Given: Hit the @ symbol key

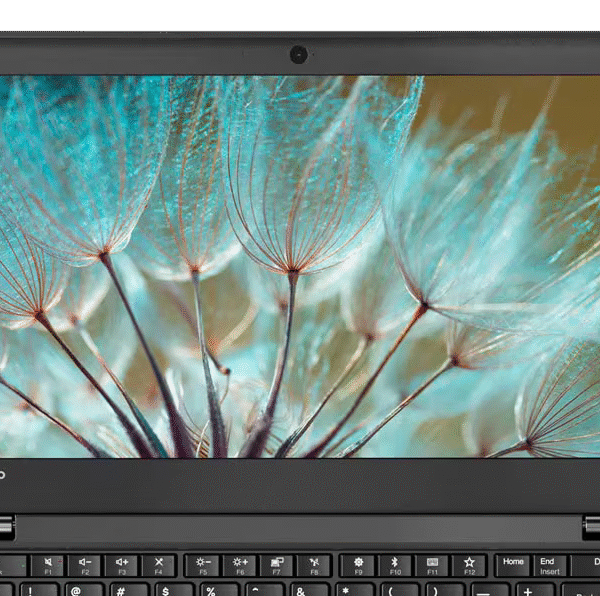Looking at the screenshot, I should [x=84, y=590].
